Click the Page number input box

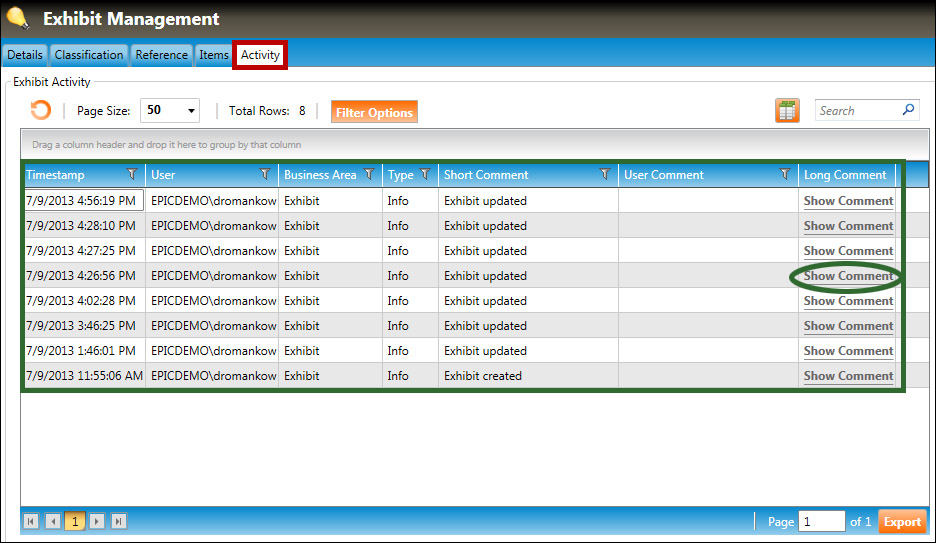point(821,521)
